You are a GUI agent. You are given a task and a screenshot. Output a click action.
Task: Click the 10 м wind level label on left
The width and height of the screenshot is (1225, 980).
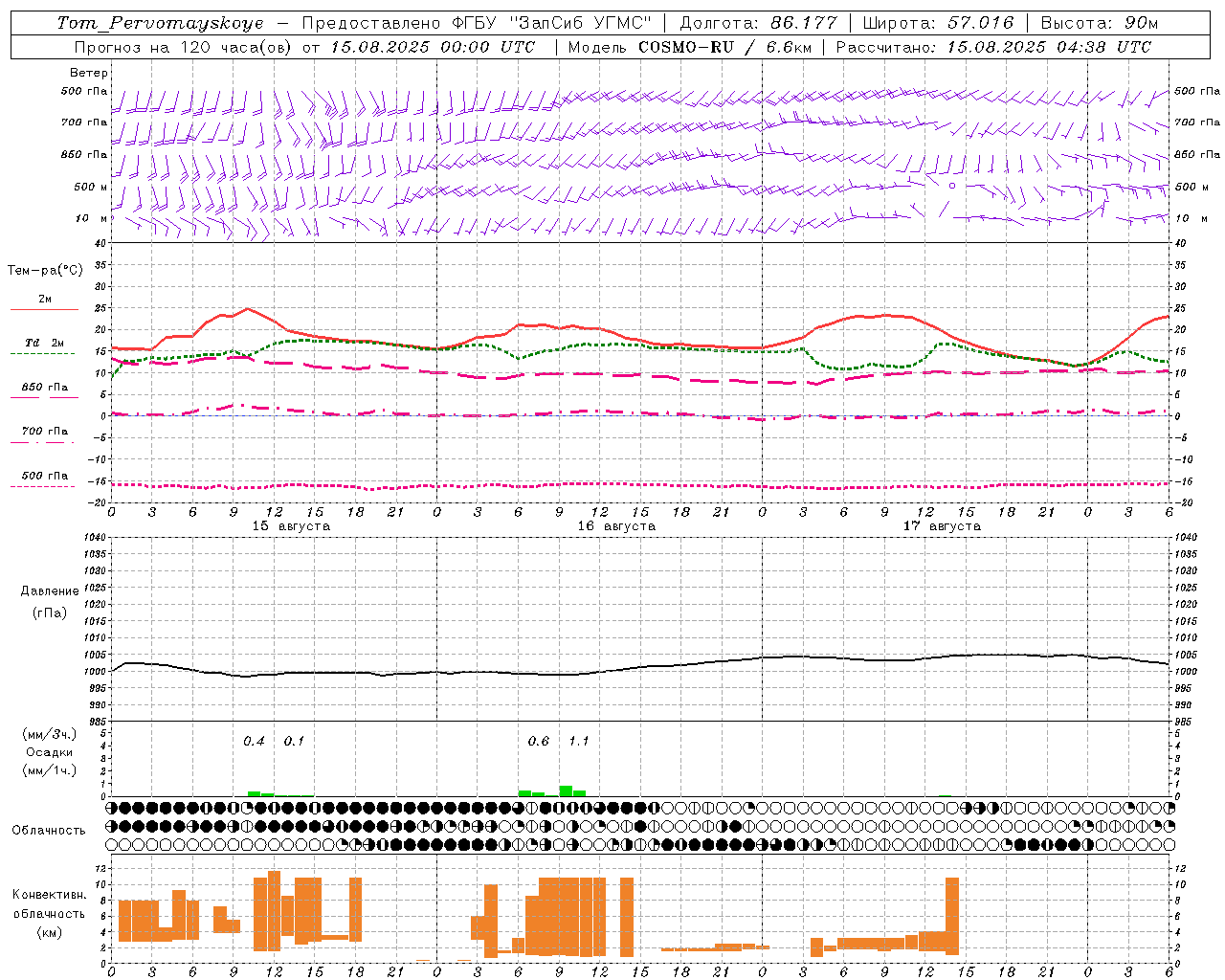(x=91, y=218)
